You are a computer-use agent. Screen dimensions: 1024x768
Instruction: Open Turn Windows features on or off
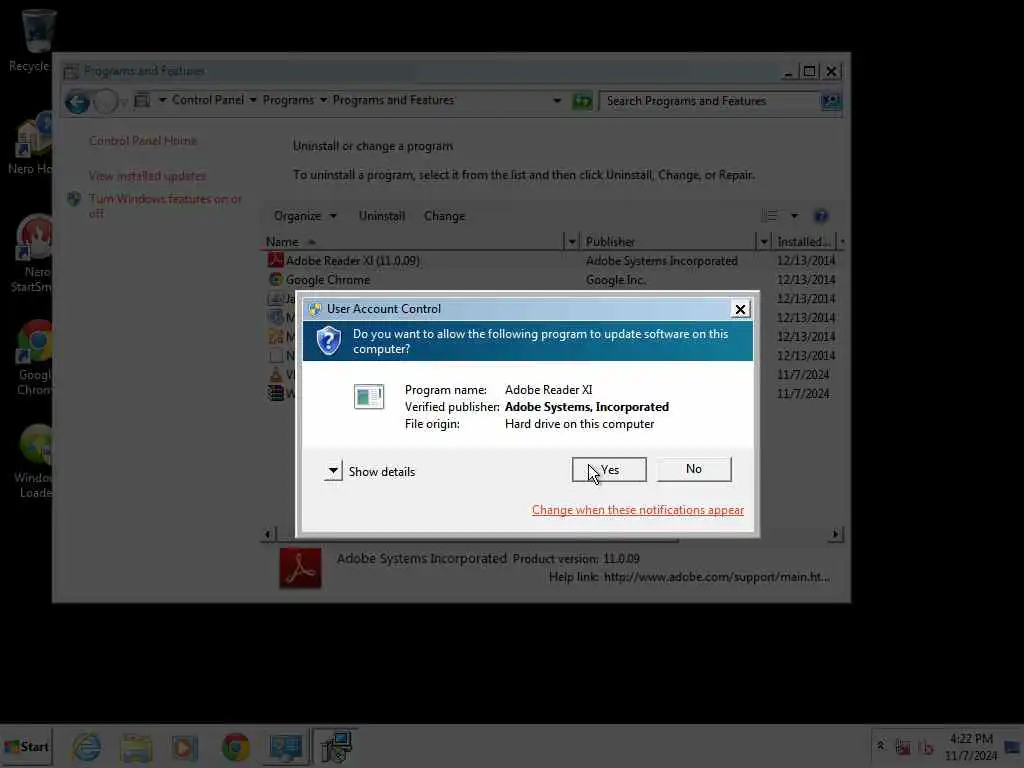[165, 206]
